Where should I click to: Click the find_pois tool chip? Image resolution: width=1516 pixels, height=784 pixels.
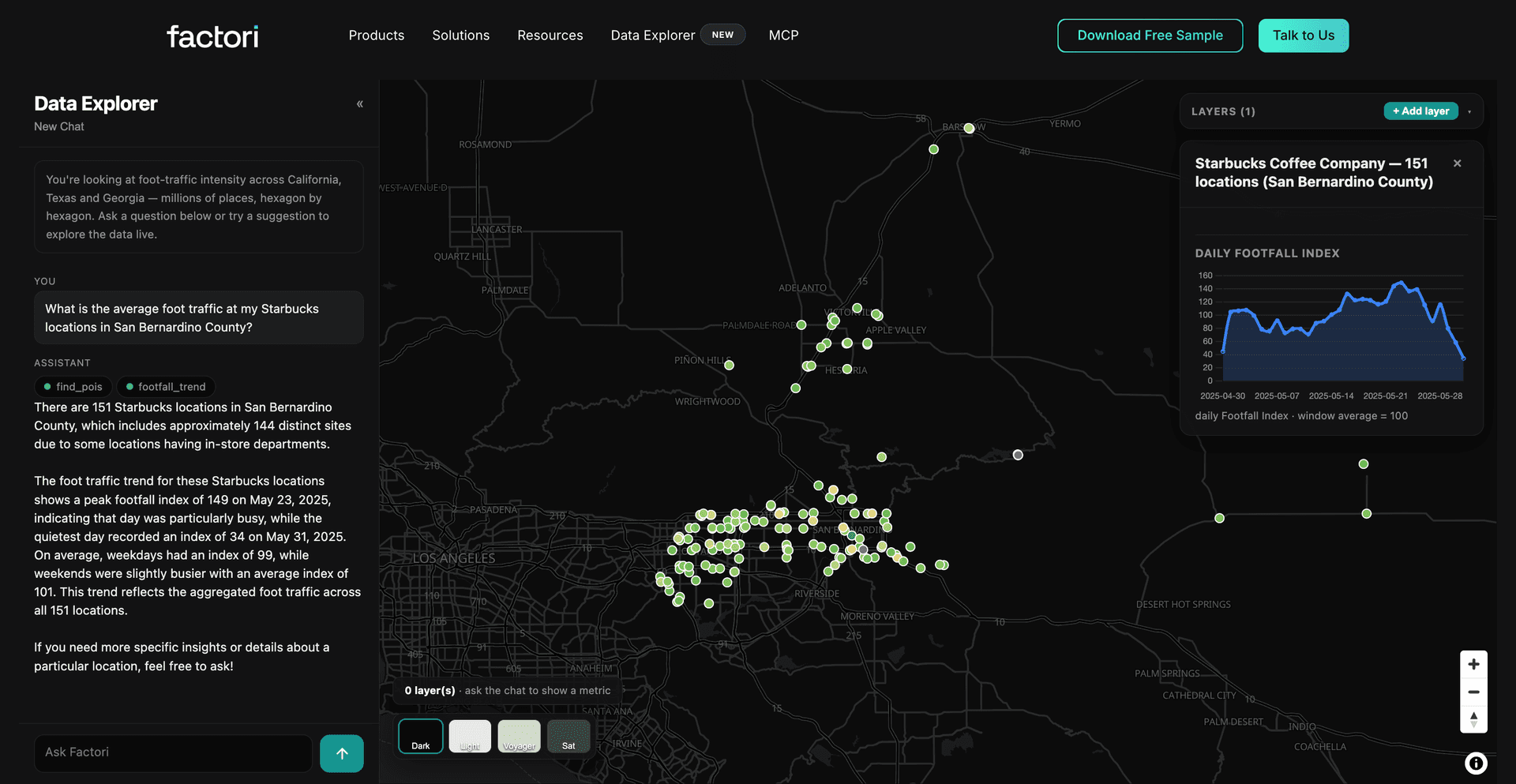pyautogui.click(x=73, y=387)
